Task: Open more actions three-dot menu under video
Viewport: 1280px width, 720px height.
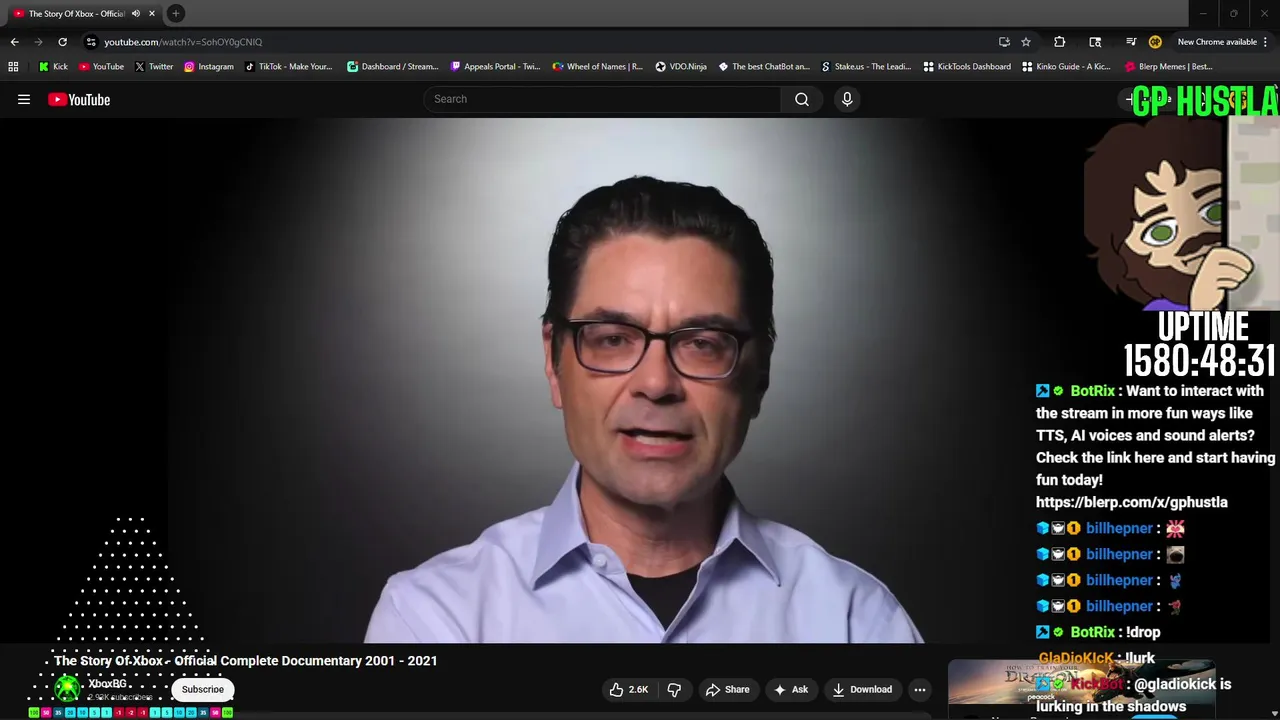Action: click(920, 689)
